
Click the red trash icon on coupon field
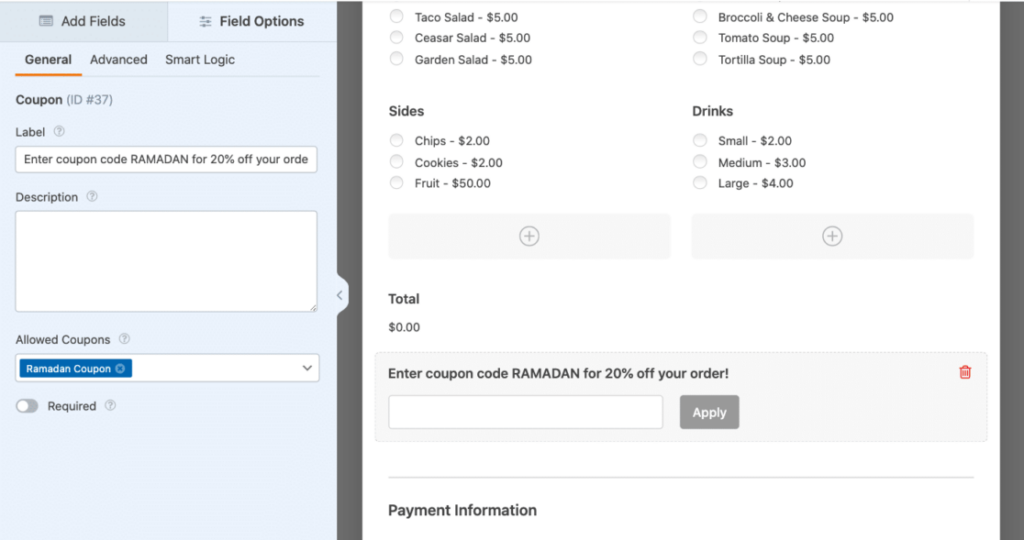click(965, 372)
